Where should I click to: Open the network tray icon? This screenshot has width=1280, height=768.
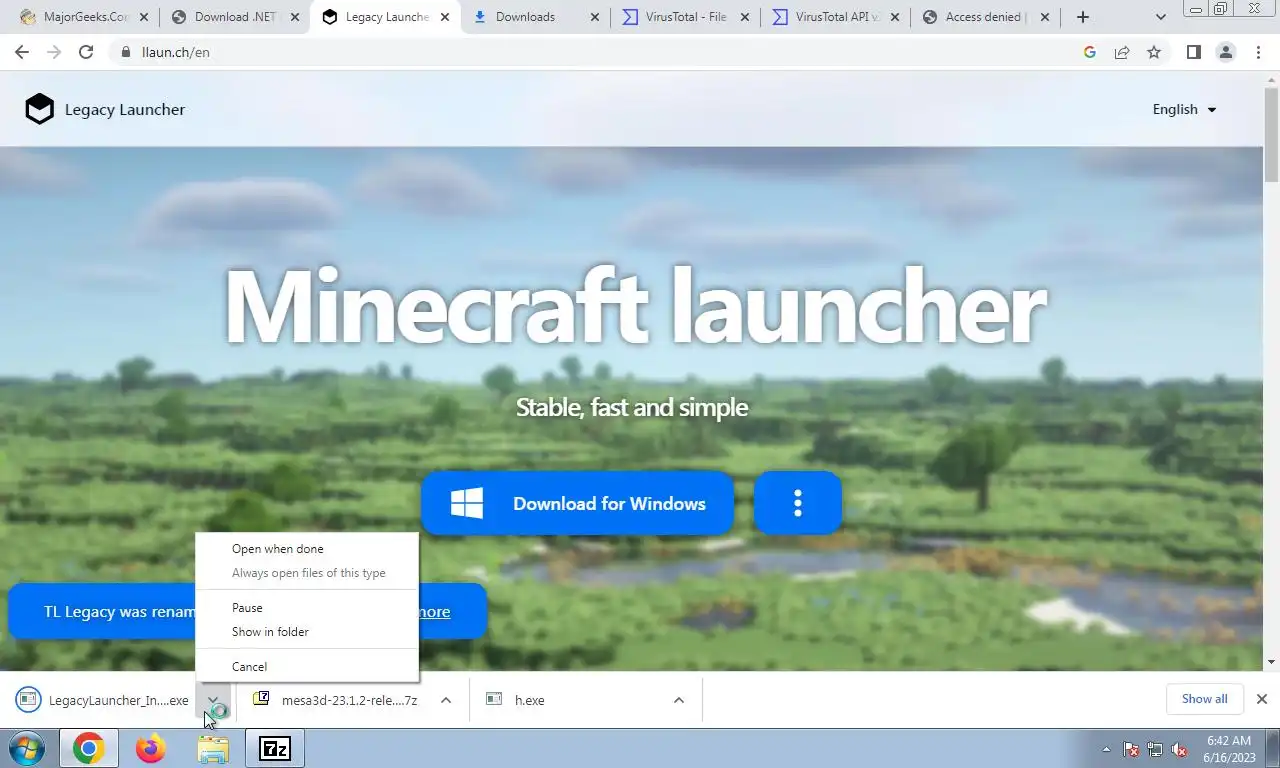pos(1155,748)
